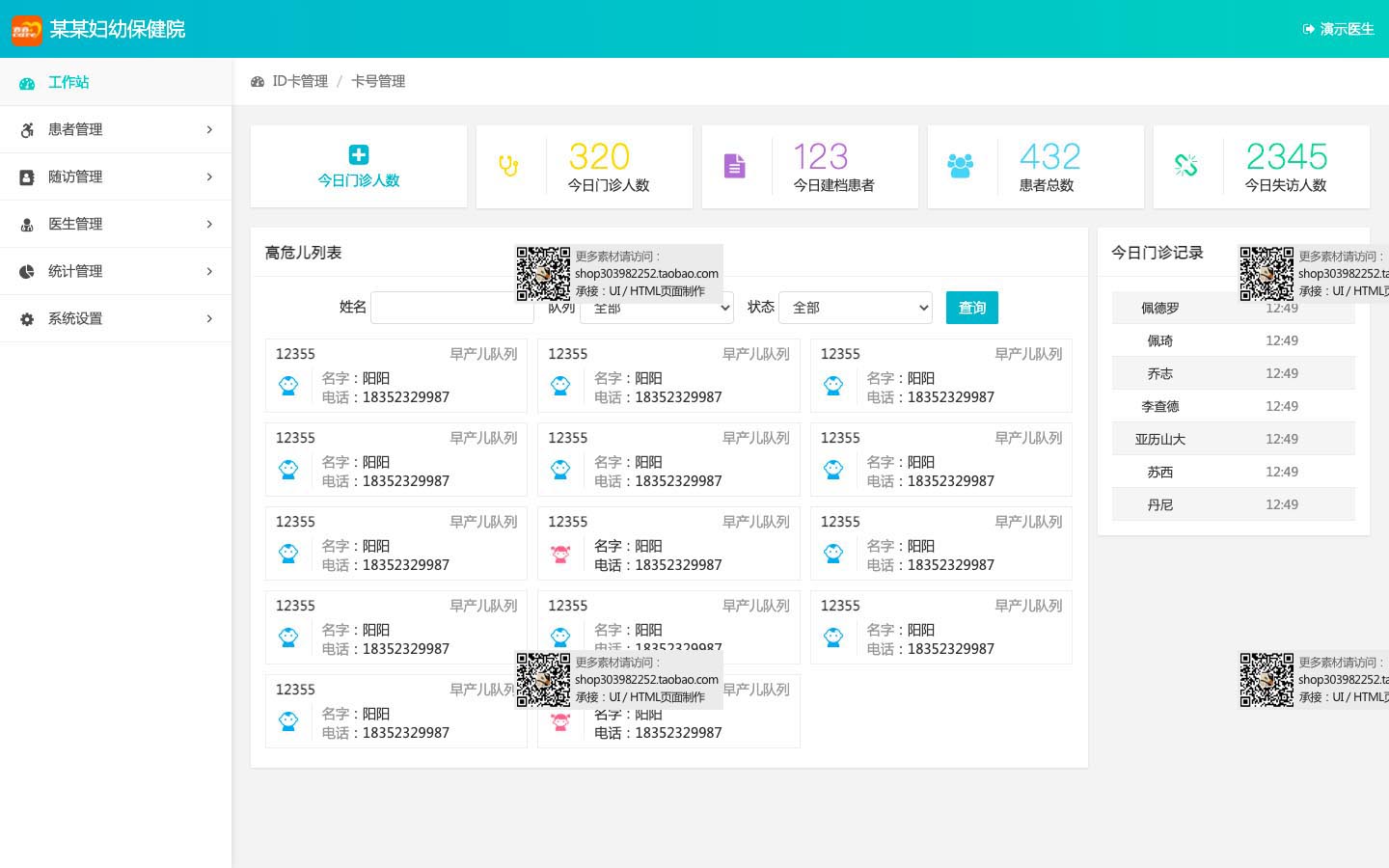Click the green broken-link icon for 今日失访人数
1389x868 pixels.
tap(1185, 166)
